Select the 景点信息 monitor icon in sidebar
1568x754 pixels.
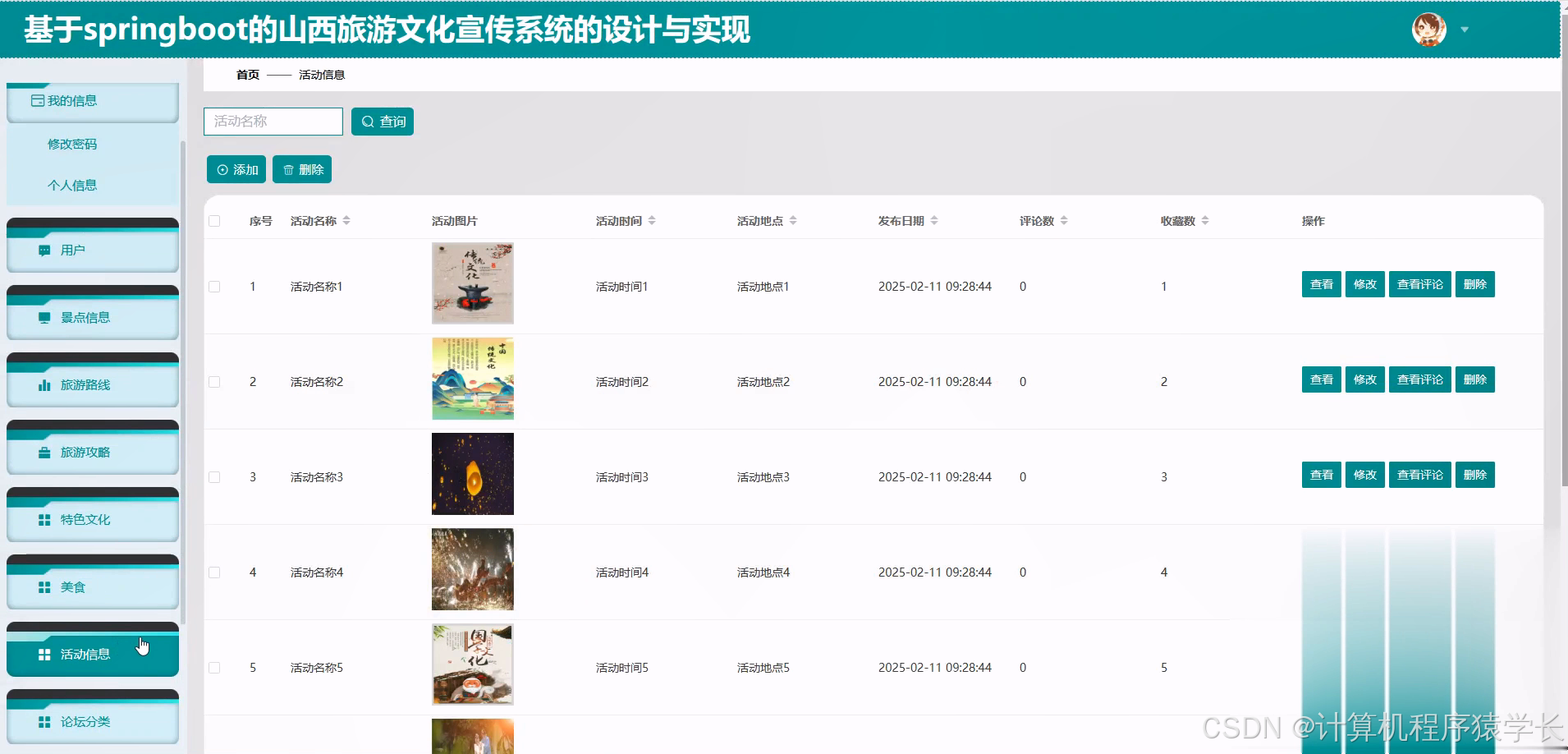click(x=44, y=317)
